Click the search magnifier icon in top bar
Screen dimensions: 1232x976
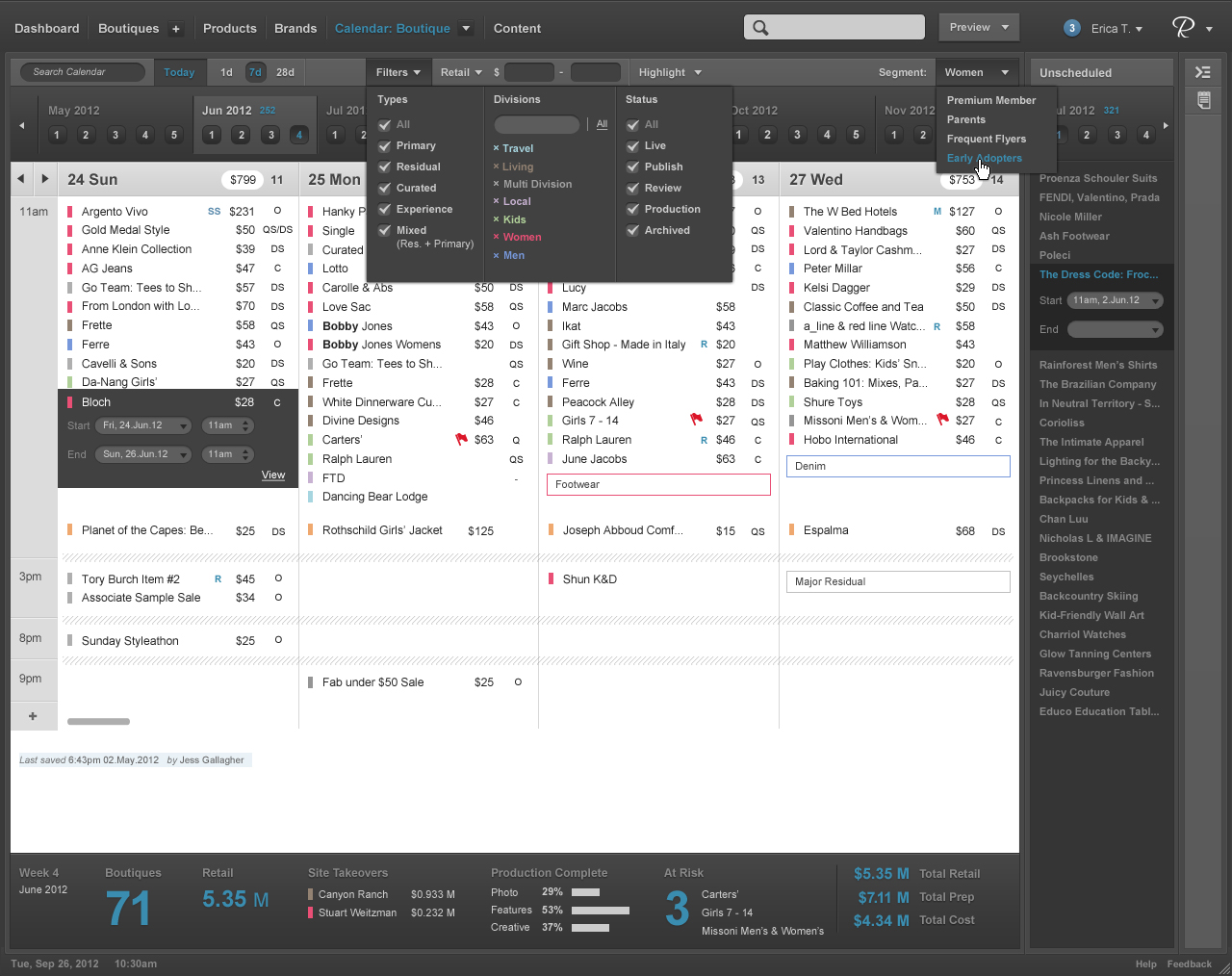(760, 28)
